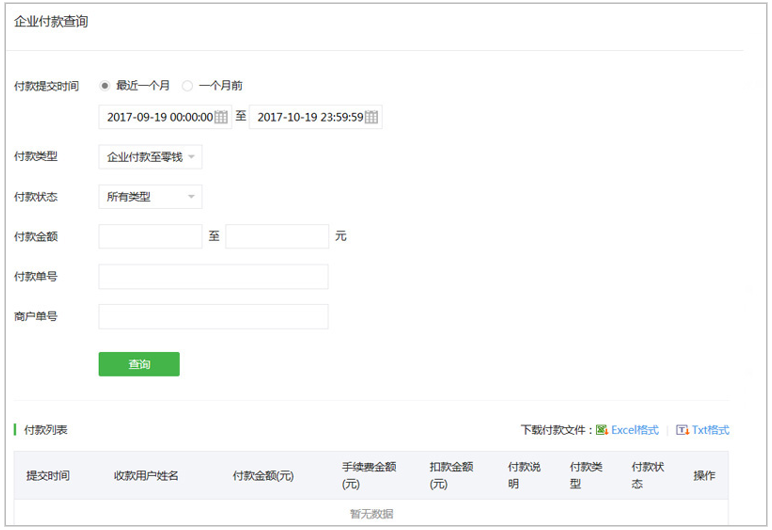
Task: Click the 收款用户姓名 column header
Action: click(x=146, y=476)
